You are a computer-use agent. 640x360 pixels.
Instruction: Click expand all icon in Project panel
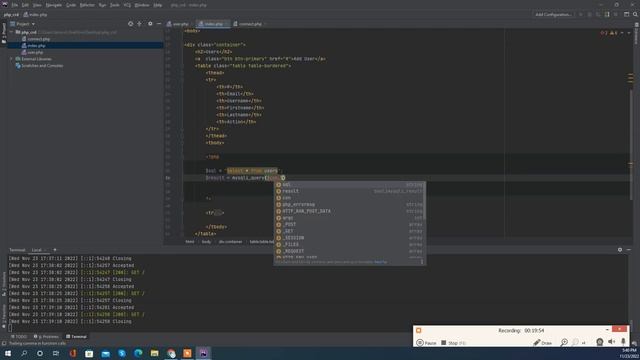(x=140, y=24)
